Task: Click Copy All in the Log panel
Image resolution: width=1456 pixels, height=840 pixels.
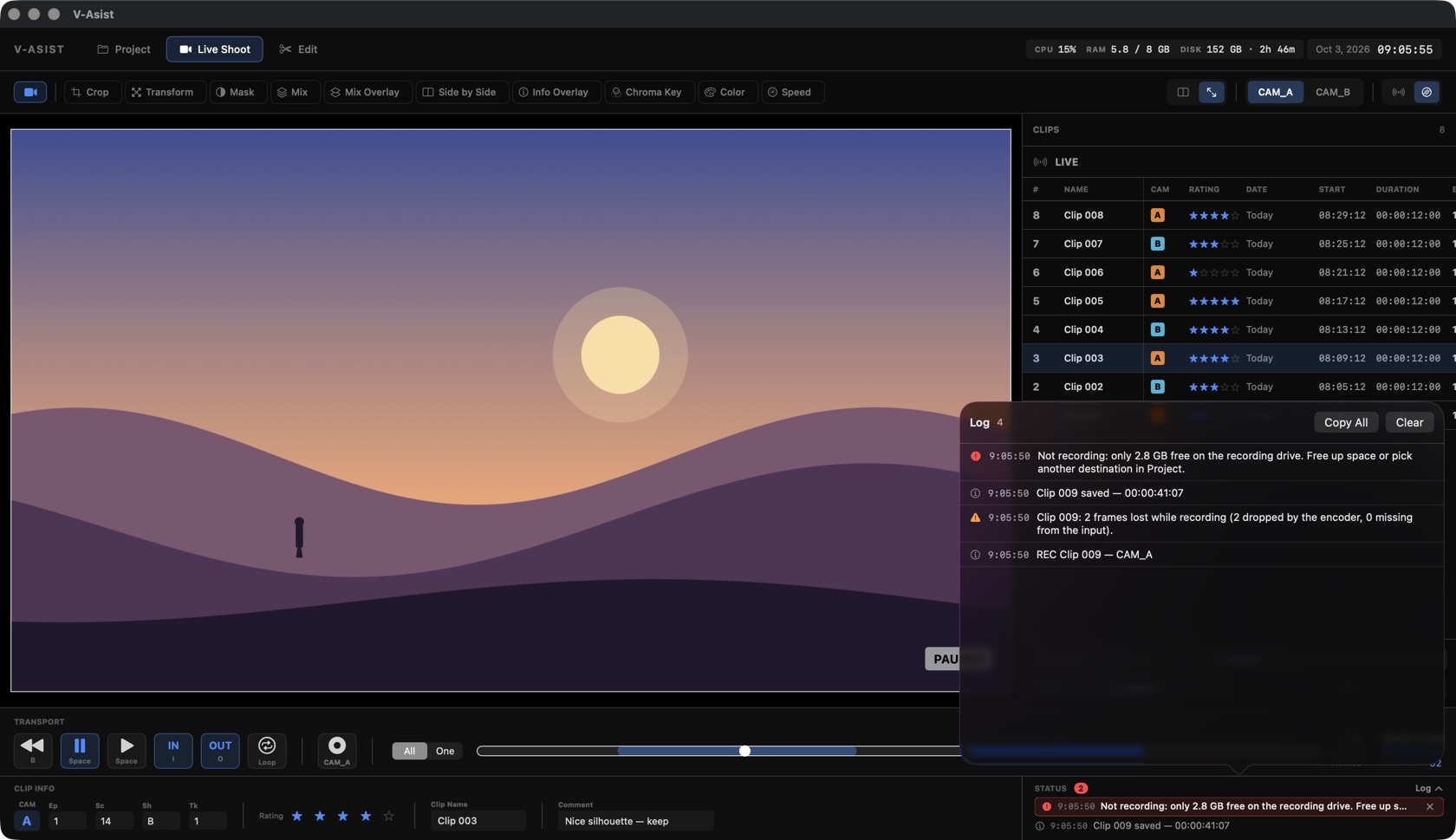Action: click(x=1346, y=422)
